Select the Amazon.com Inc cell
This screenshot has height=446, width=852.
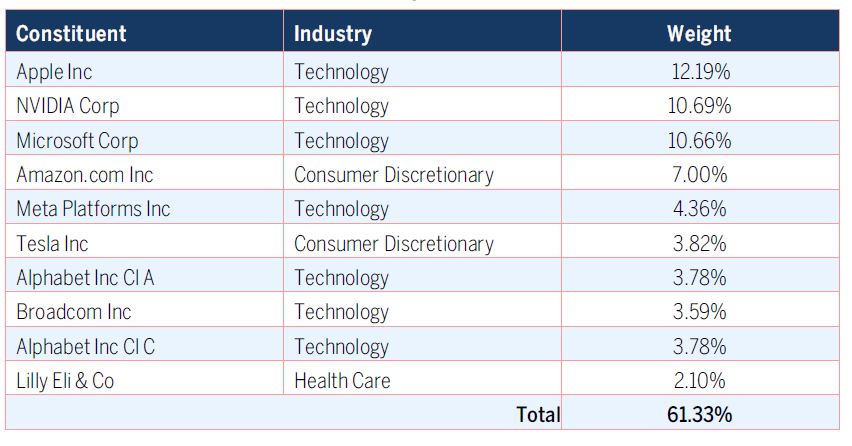(85, 175)
